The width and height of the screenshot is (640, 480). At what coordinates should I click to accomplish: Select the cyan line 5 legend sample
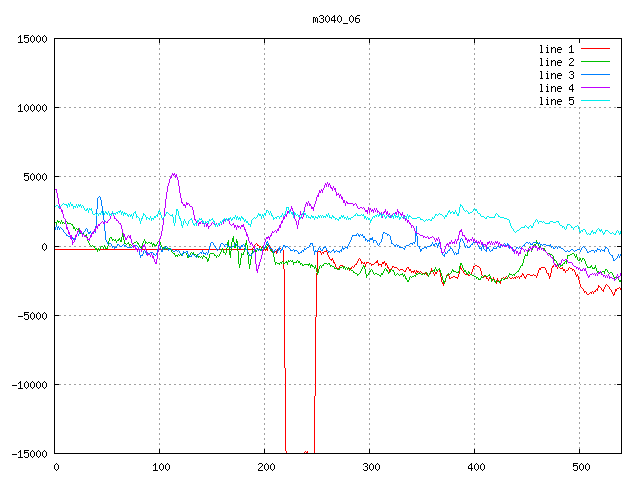coord(595,101)
